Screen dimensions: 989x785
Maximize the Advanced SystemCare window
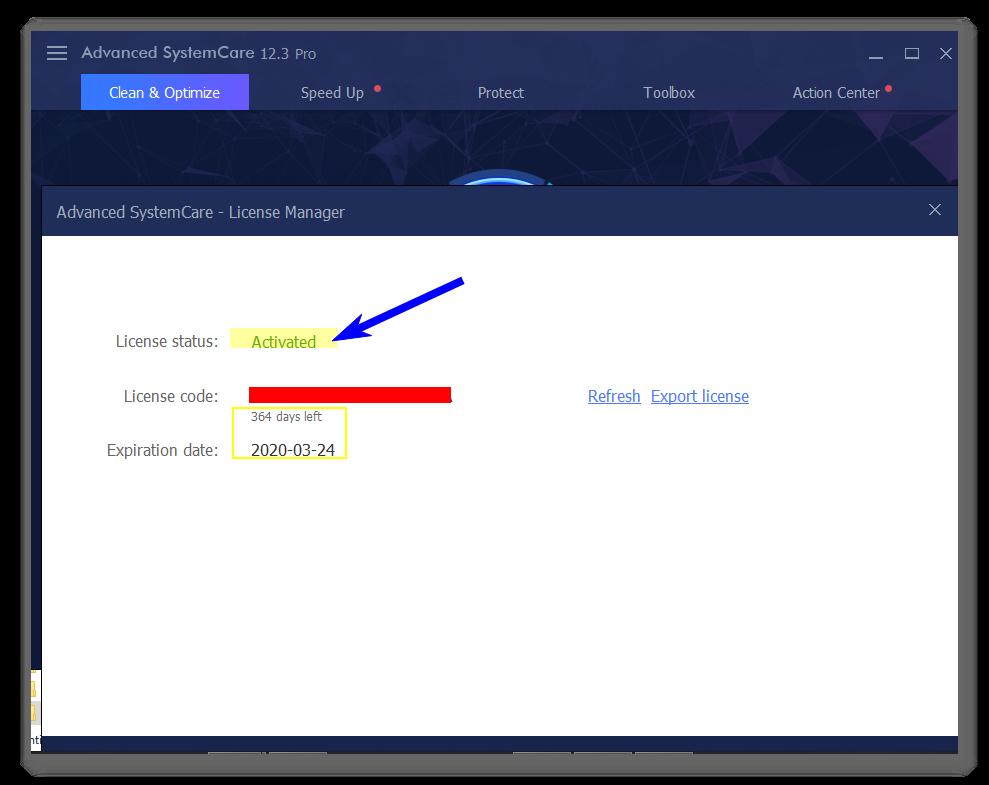[x=911, y=54]
